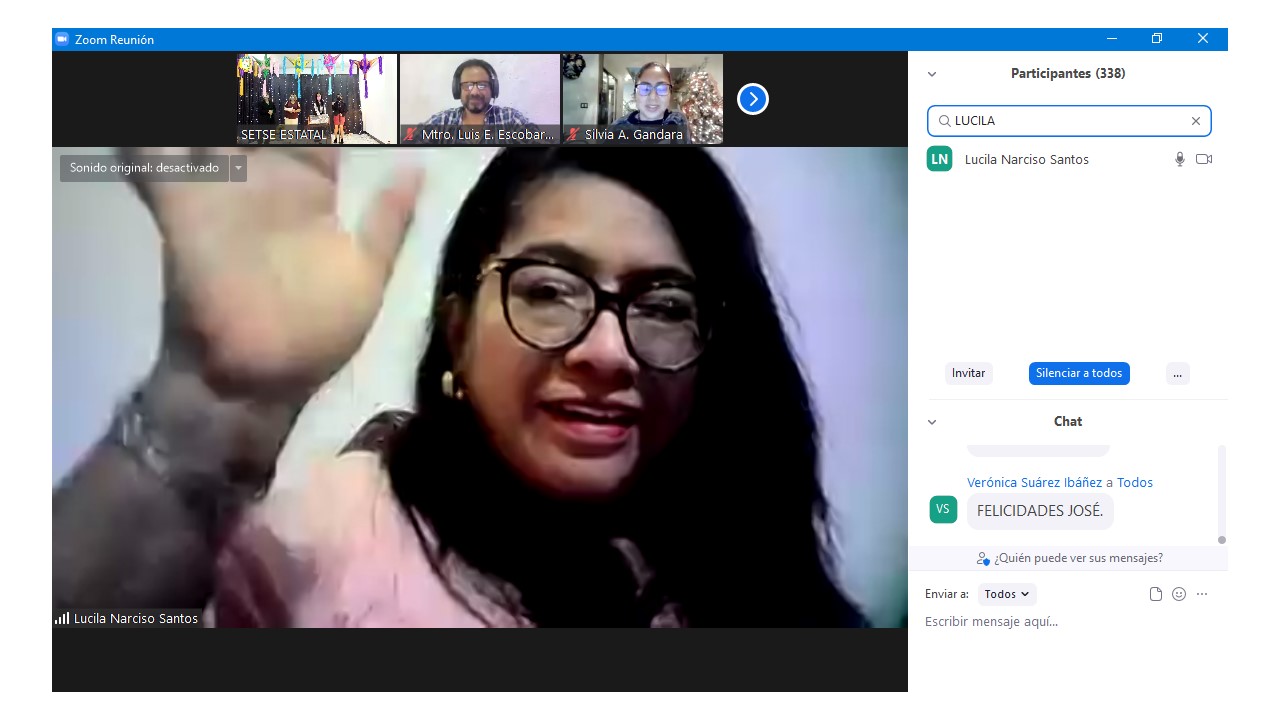
Task: Collapse the Chat panel chevron
Action: [932, 422]
